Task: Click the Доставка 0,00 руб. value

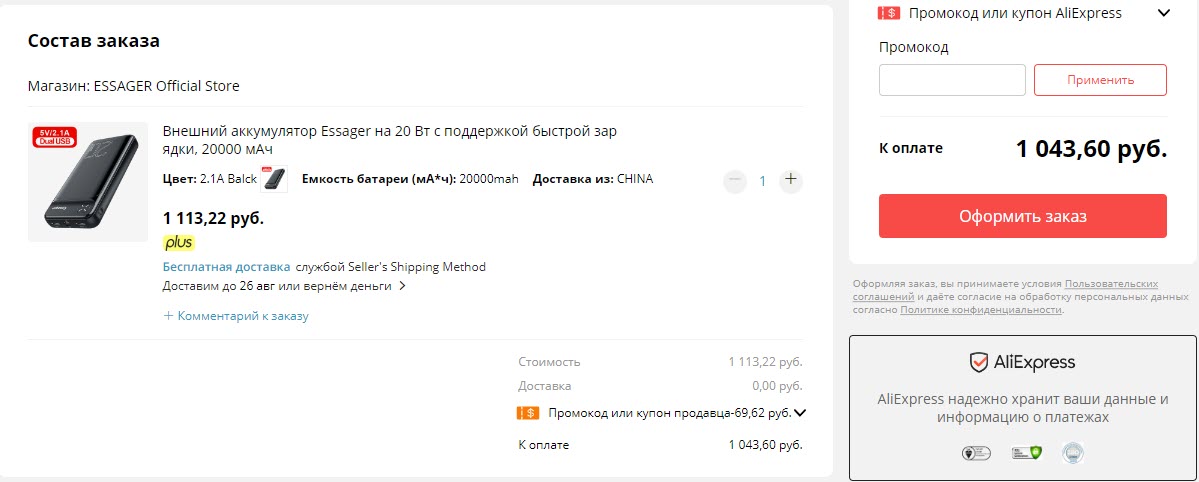Action: click(777, 386)
